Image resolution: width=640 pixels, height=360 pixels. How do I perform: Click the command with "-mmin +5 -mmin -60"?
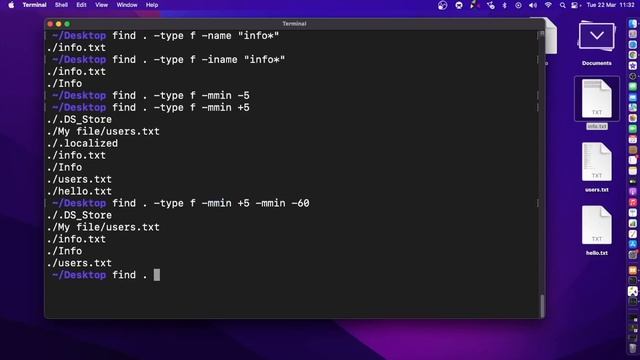pos(211,203)
